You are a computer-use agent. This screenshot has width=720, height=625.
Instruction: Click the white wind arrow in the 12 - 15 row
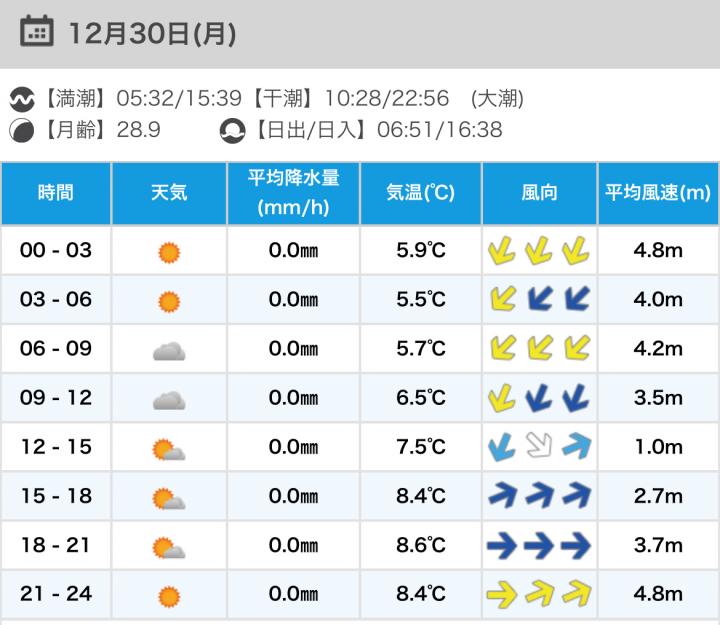539,447
